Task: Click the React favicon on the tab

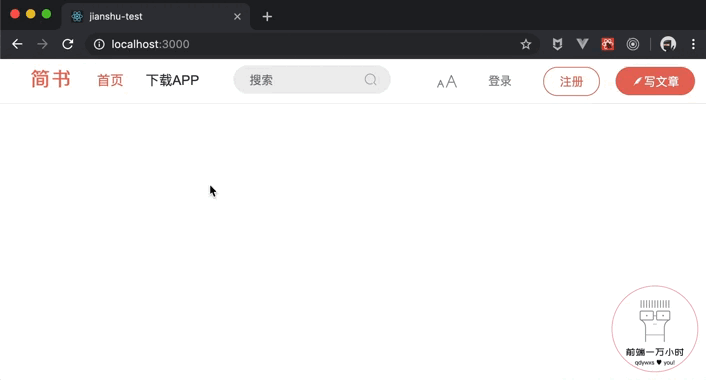Action: pos(77,17)
